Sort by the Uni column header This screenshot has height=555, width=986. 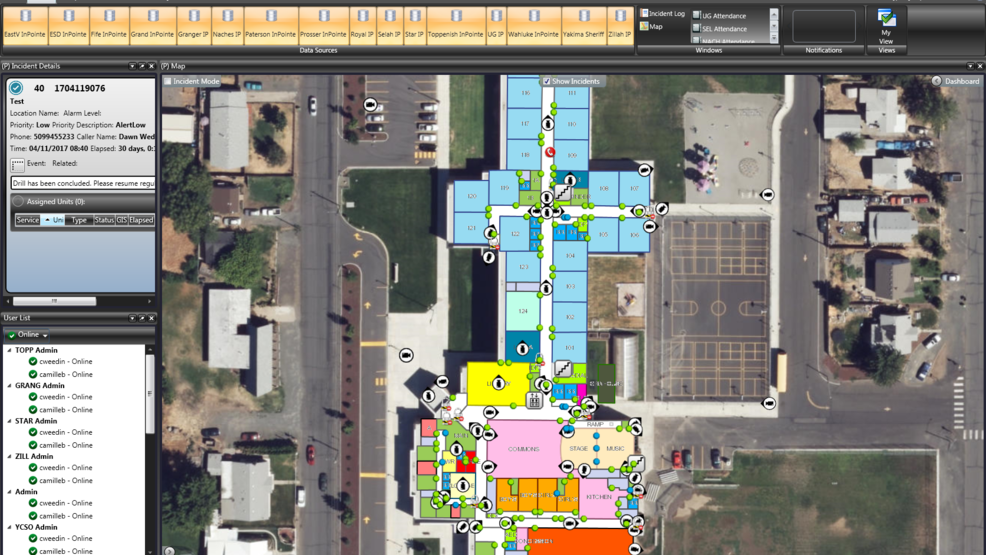(x=53, y=220)
